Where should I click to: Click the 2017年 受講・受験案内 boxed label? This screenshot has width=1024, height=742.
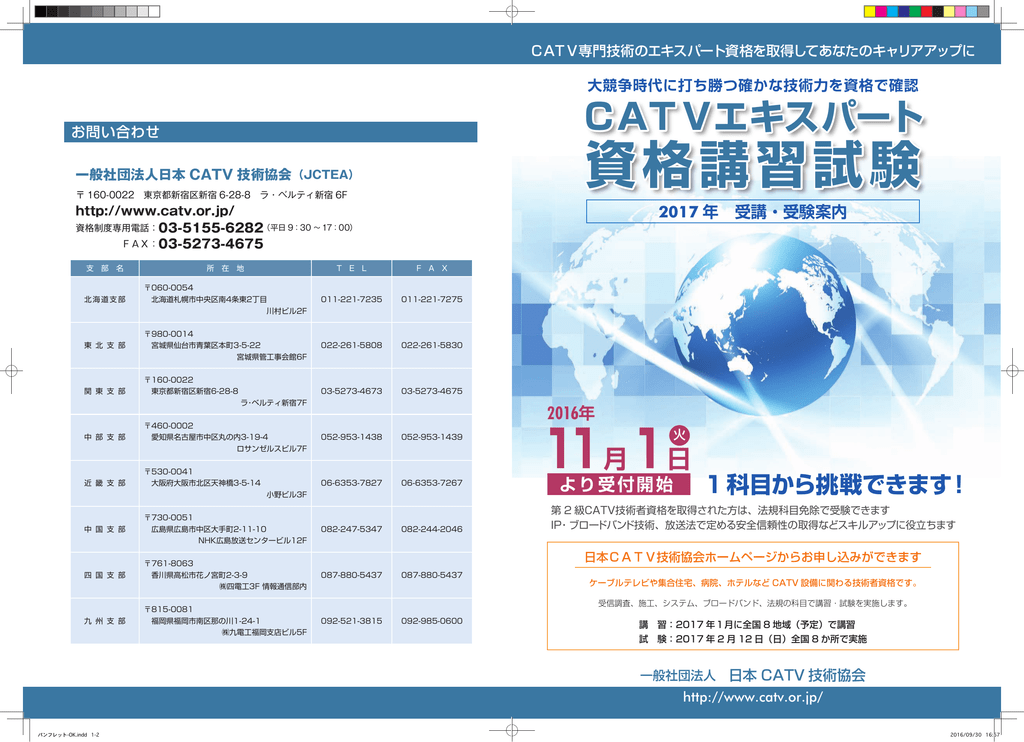753,212
